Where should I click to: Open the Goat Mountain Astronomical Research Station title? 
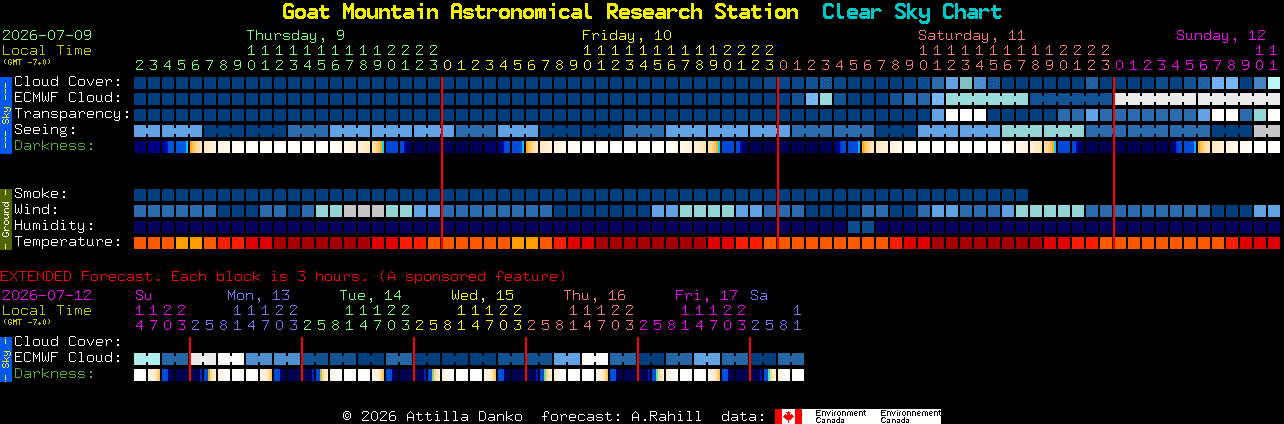540,12
